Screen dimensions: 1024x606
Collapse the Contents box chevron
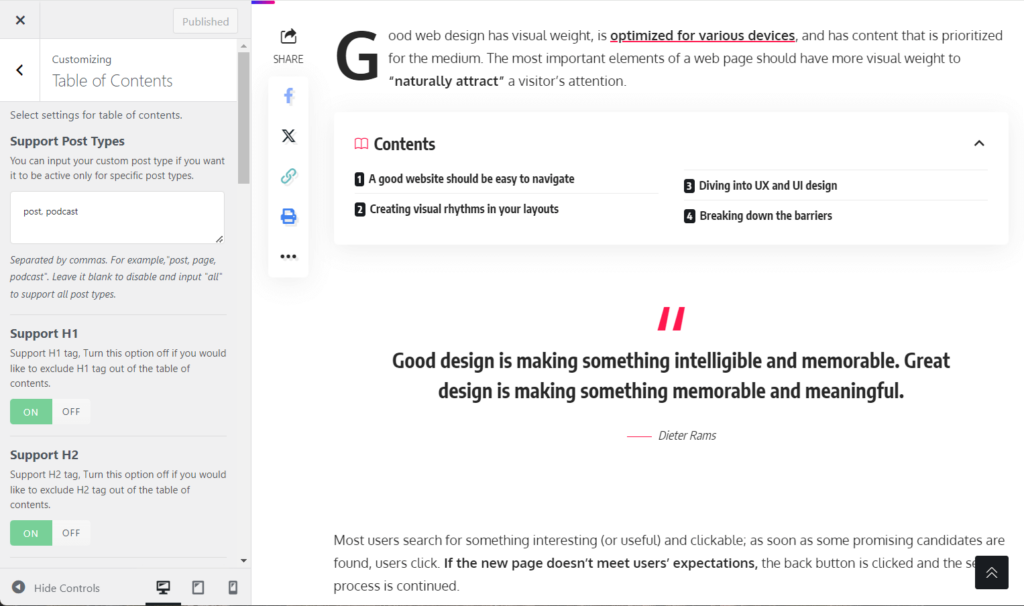[978, 144]
